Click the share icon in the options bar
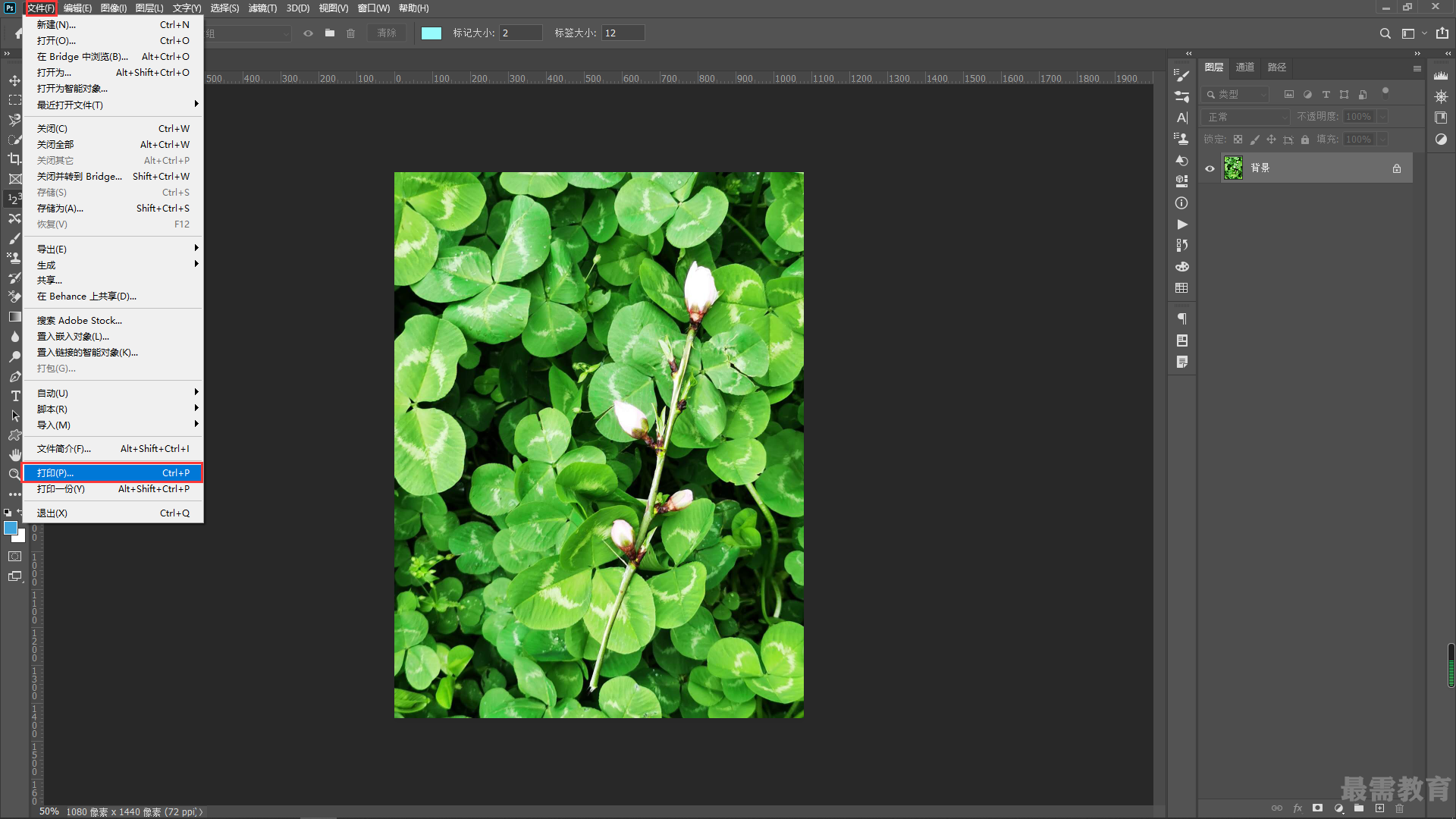This screenshot has height=819, width=1456. point(1442,33)
